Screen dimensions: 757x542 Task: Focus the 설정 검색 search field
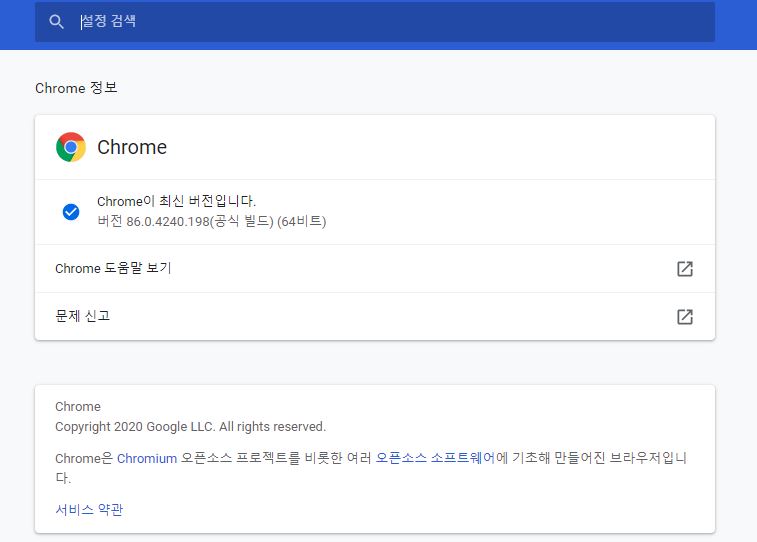coord(375,22)
